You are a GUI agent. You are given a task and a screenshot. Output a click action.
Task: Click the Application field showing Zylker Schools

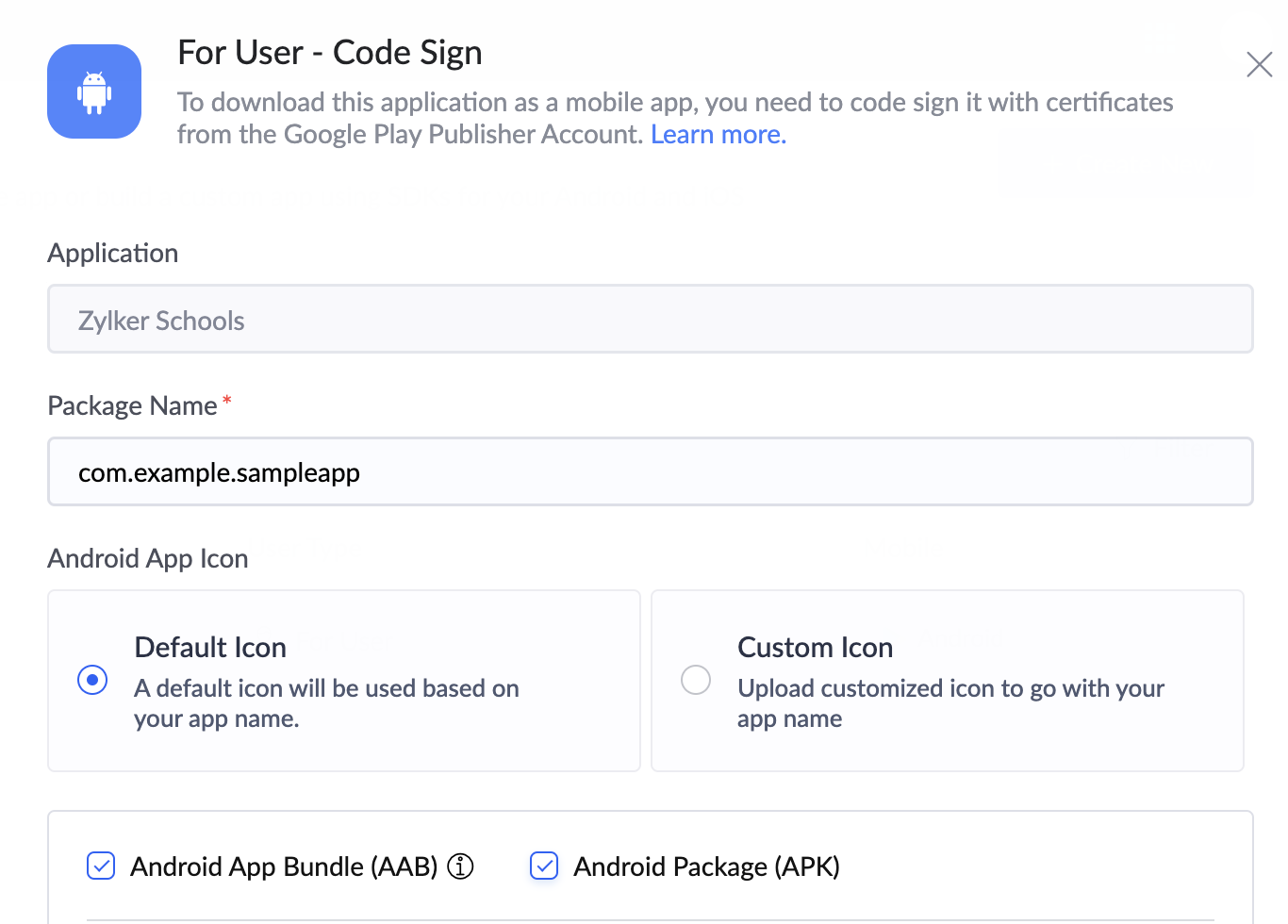650,320
